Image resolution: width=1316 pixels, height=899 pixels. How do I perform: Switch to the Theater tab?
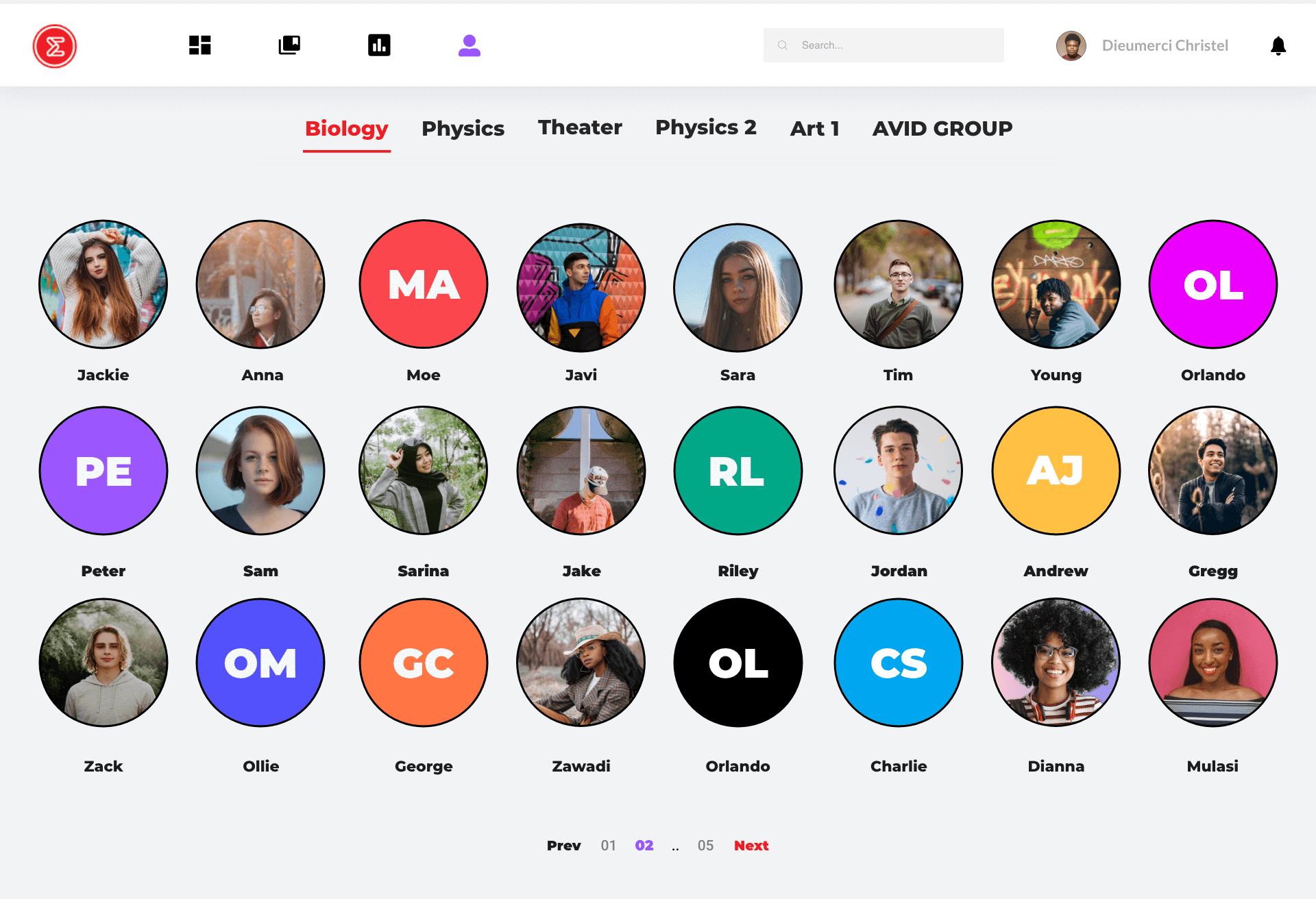580,127
